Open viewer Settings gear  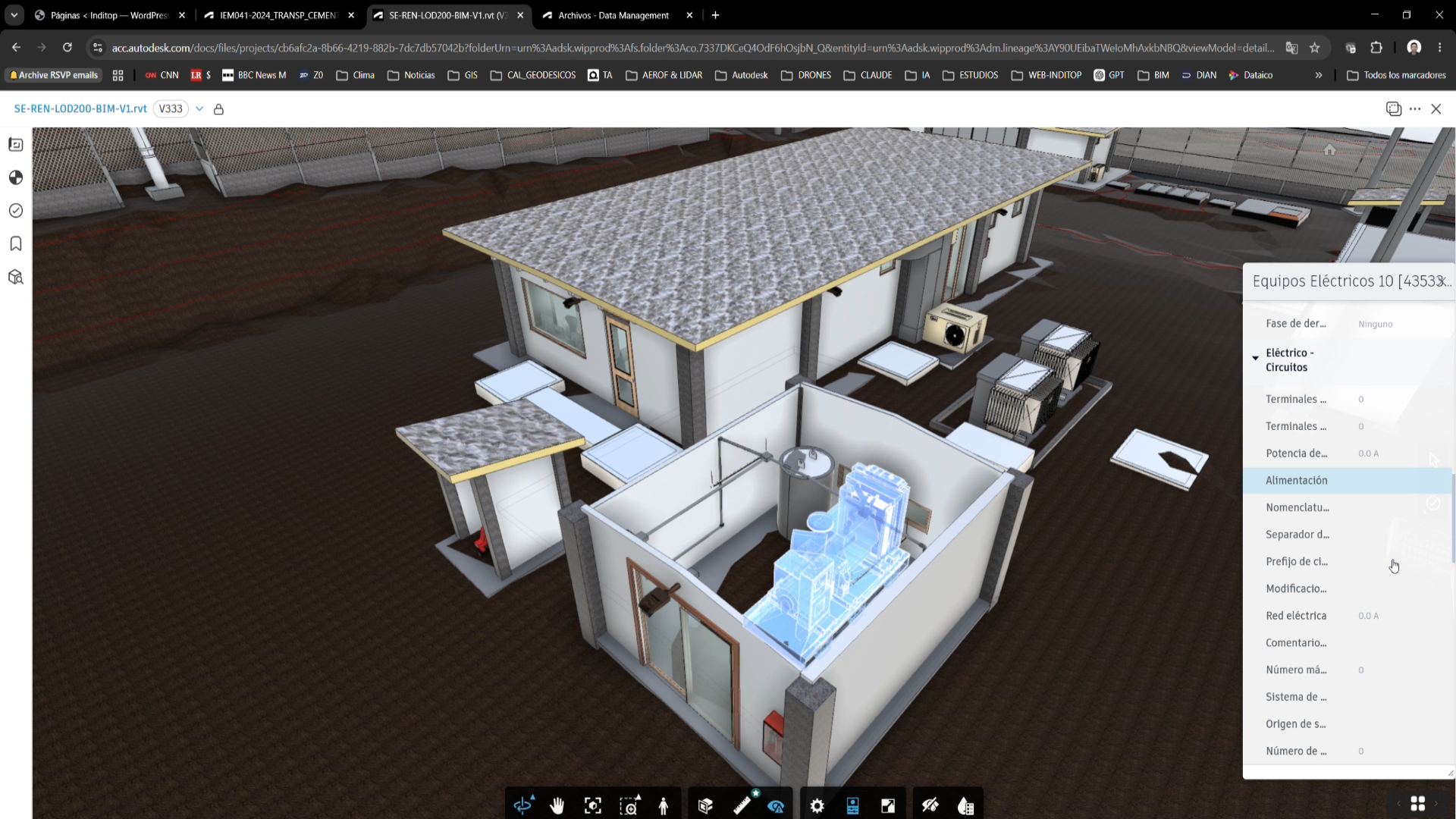click(817, 805)
